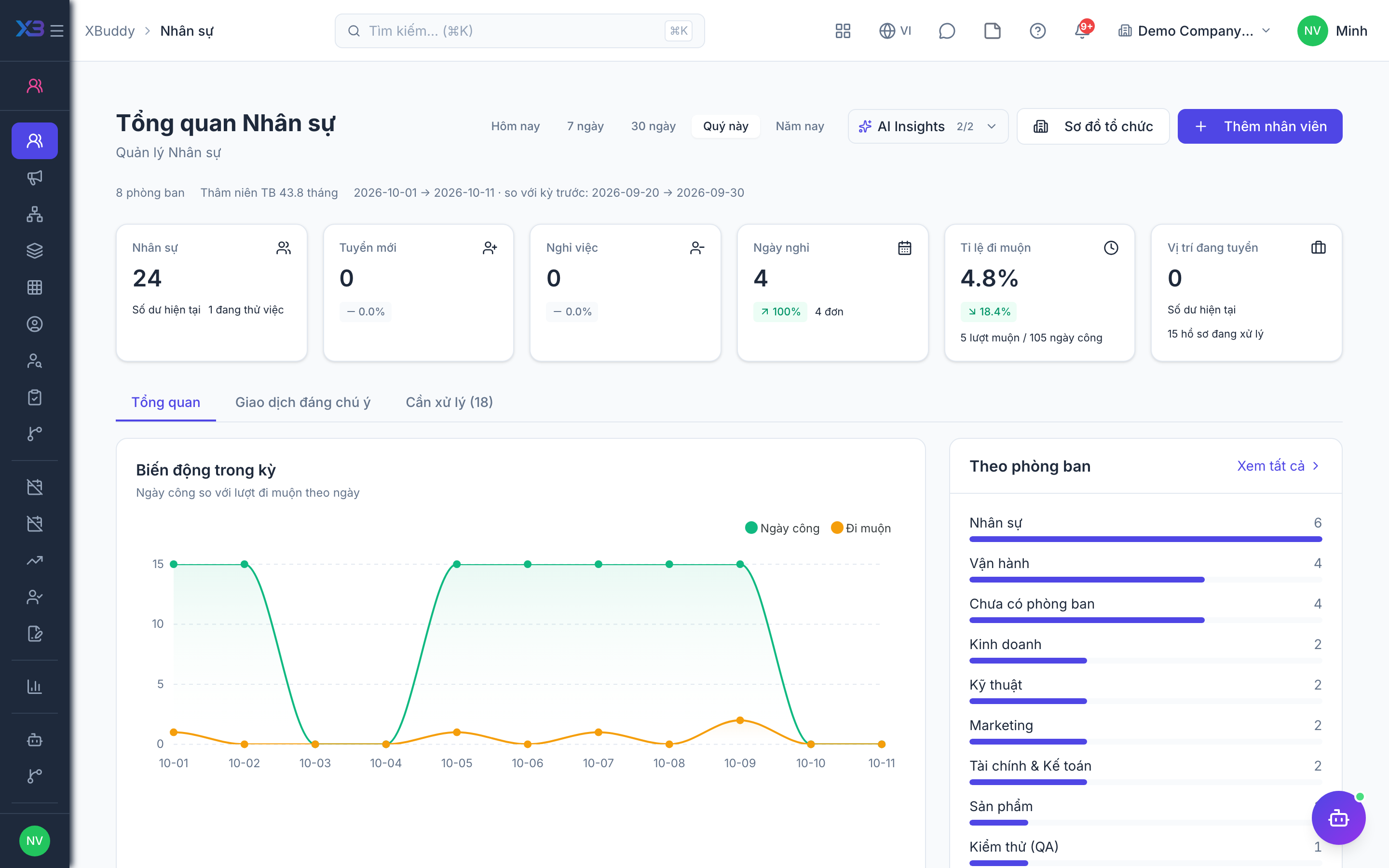
Task: Open notifications bell with 9+ badge
Action: coord(1083,30)
